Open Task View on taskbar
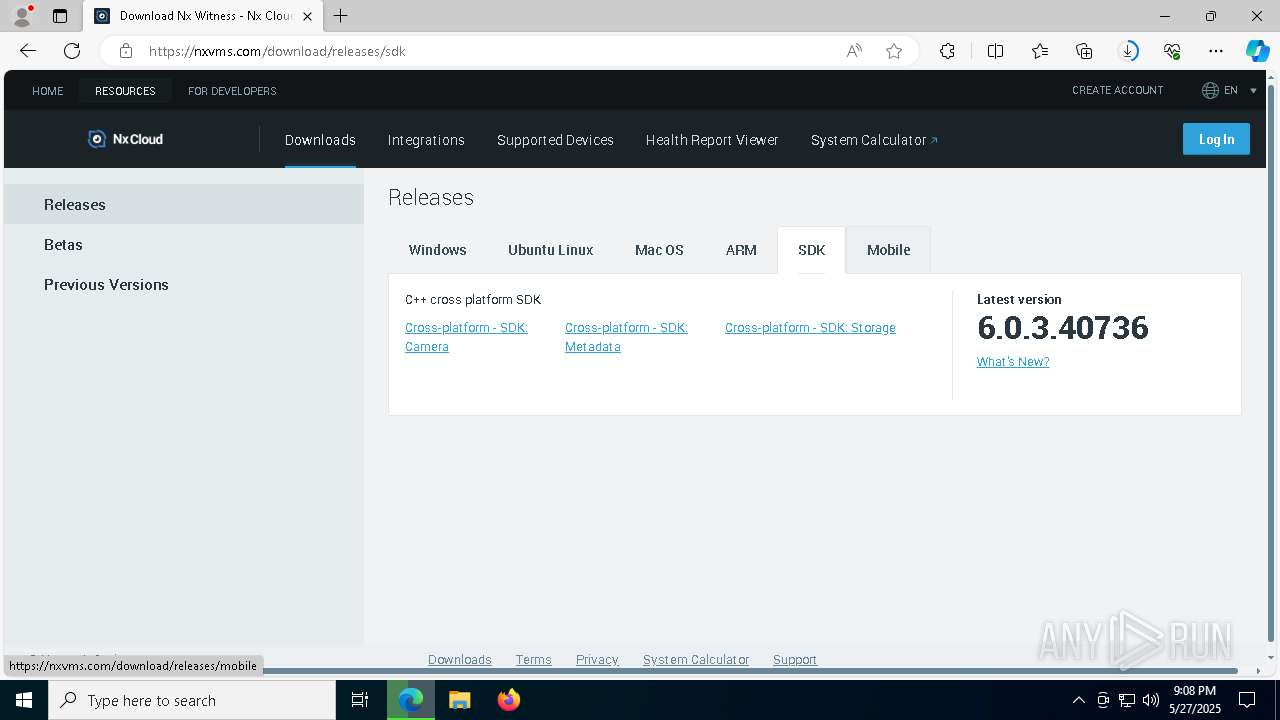Screen dimensions: 1280x720 pos(360,700)
